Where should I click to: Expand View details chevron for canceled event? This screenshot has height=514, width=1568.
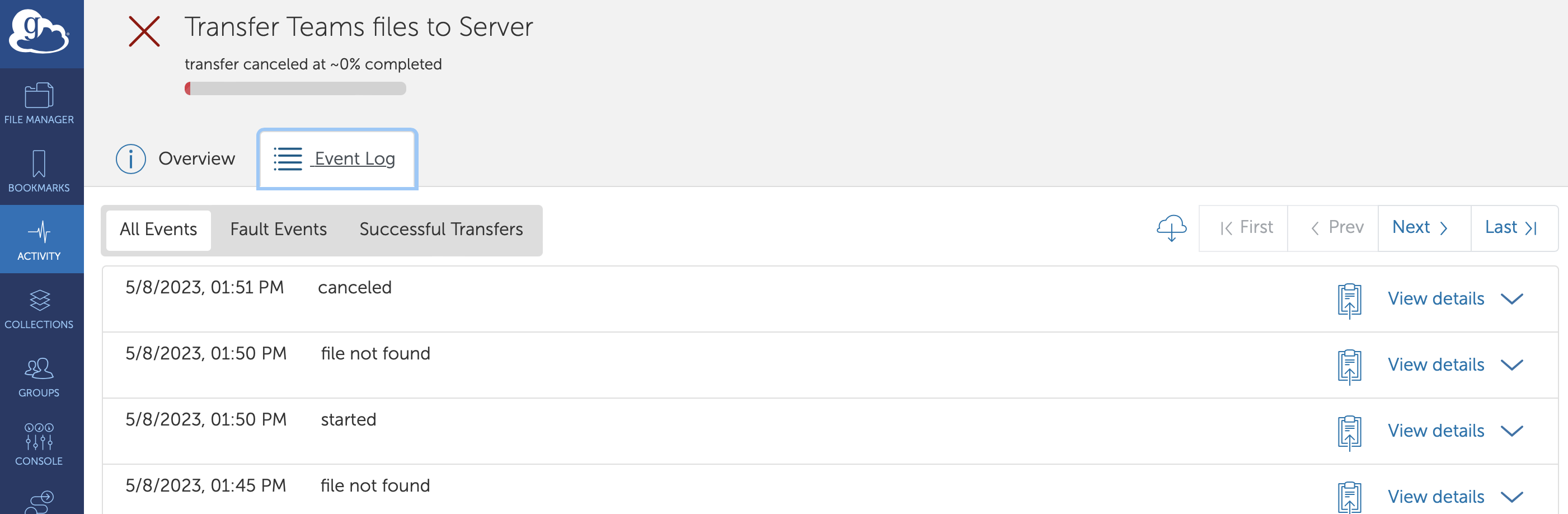[1511, 298]
